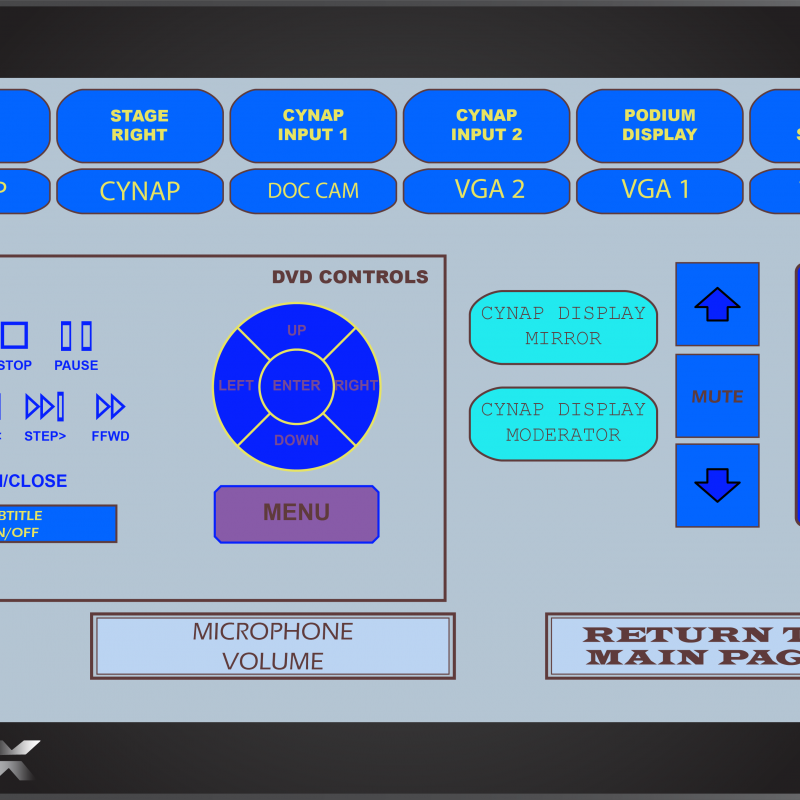Screen dimensions: 800x800
Task: Click the STEP> advance icon
Action: [44, 406]
